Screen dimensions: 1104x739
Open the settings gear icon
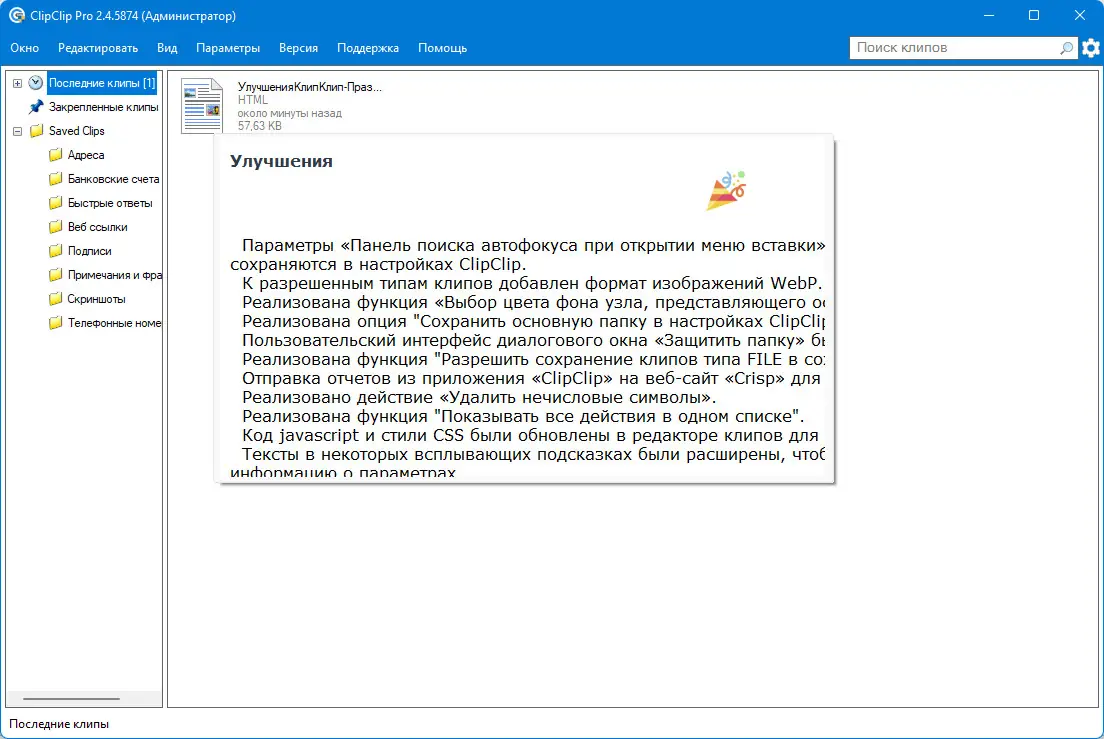(1091, 48)
